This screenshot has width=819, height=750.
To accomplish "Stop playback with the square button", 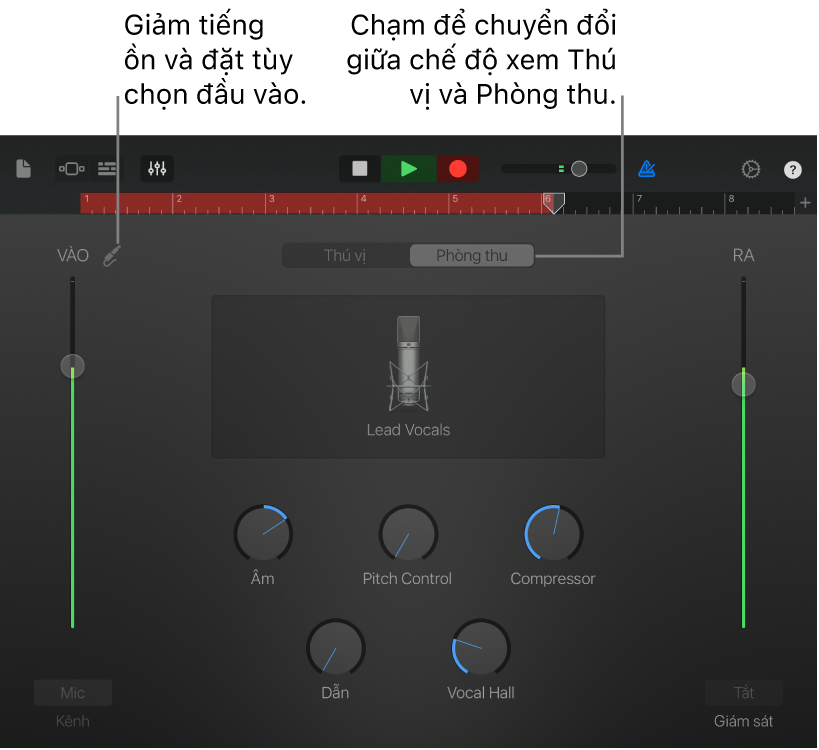I will [360, 169].
